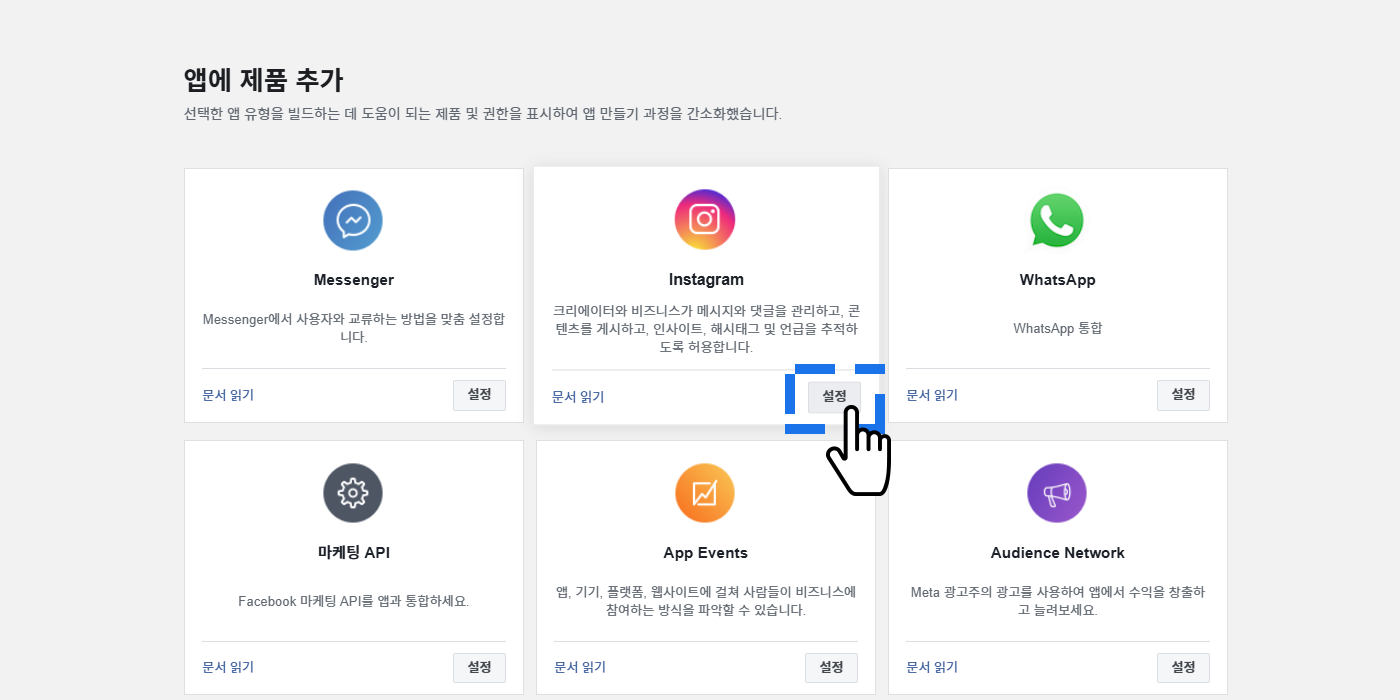Click the Messenger product icon

[x=353, y=220]
